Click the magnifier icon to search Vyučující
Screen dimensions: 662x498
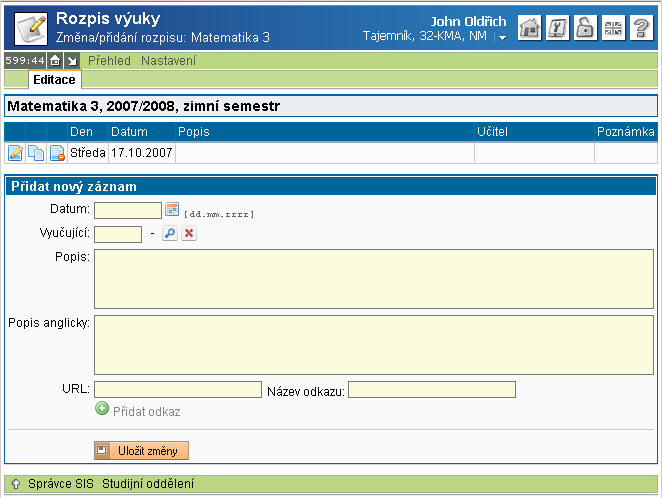pos(169,234)
